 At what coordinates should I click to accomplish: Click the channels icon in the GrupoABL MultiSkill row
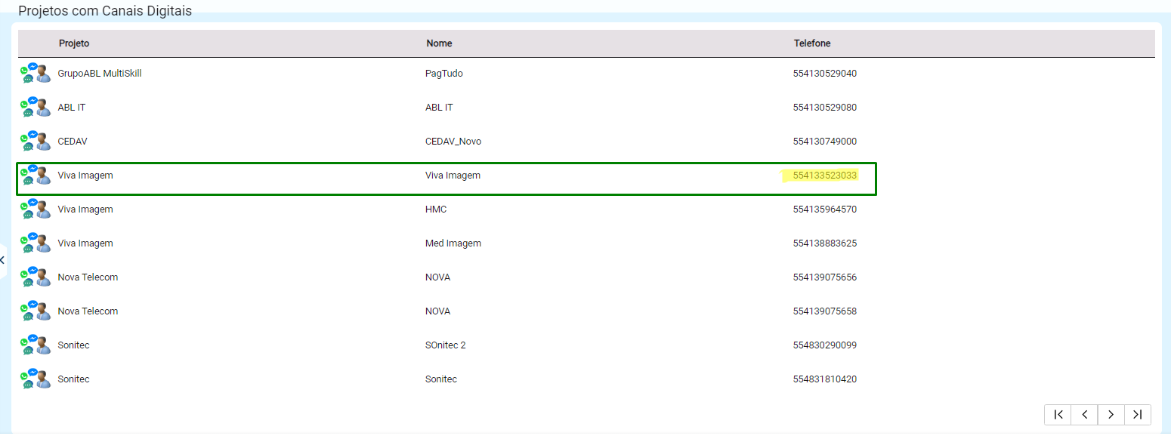click(x=35, y=73)
